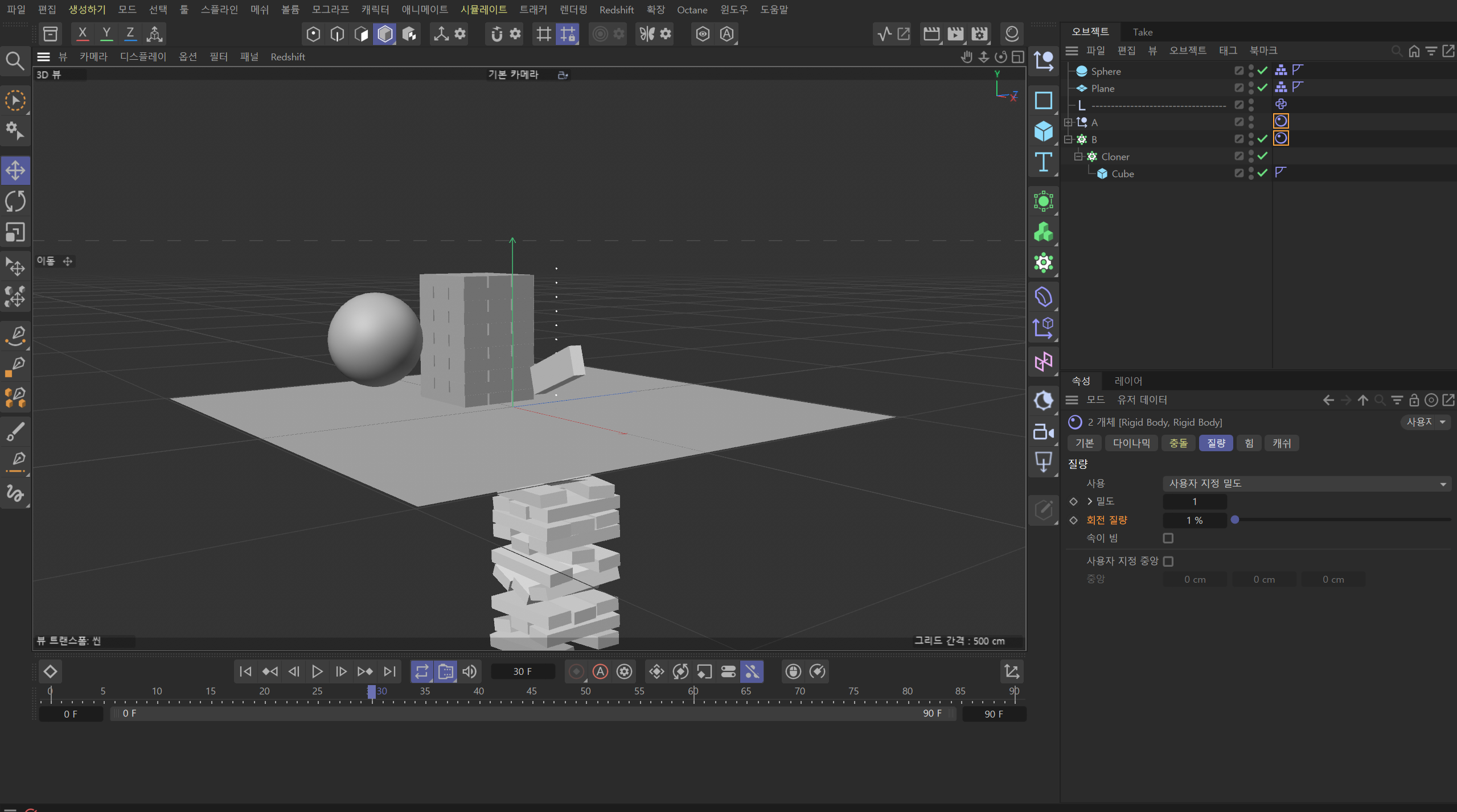Select the Rotate tool in left toolbar
Image resolution: width=1457 pixels, height=812 pixels.
[x=15, y=201]
